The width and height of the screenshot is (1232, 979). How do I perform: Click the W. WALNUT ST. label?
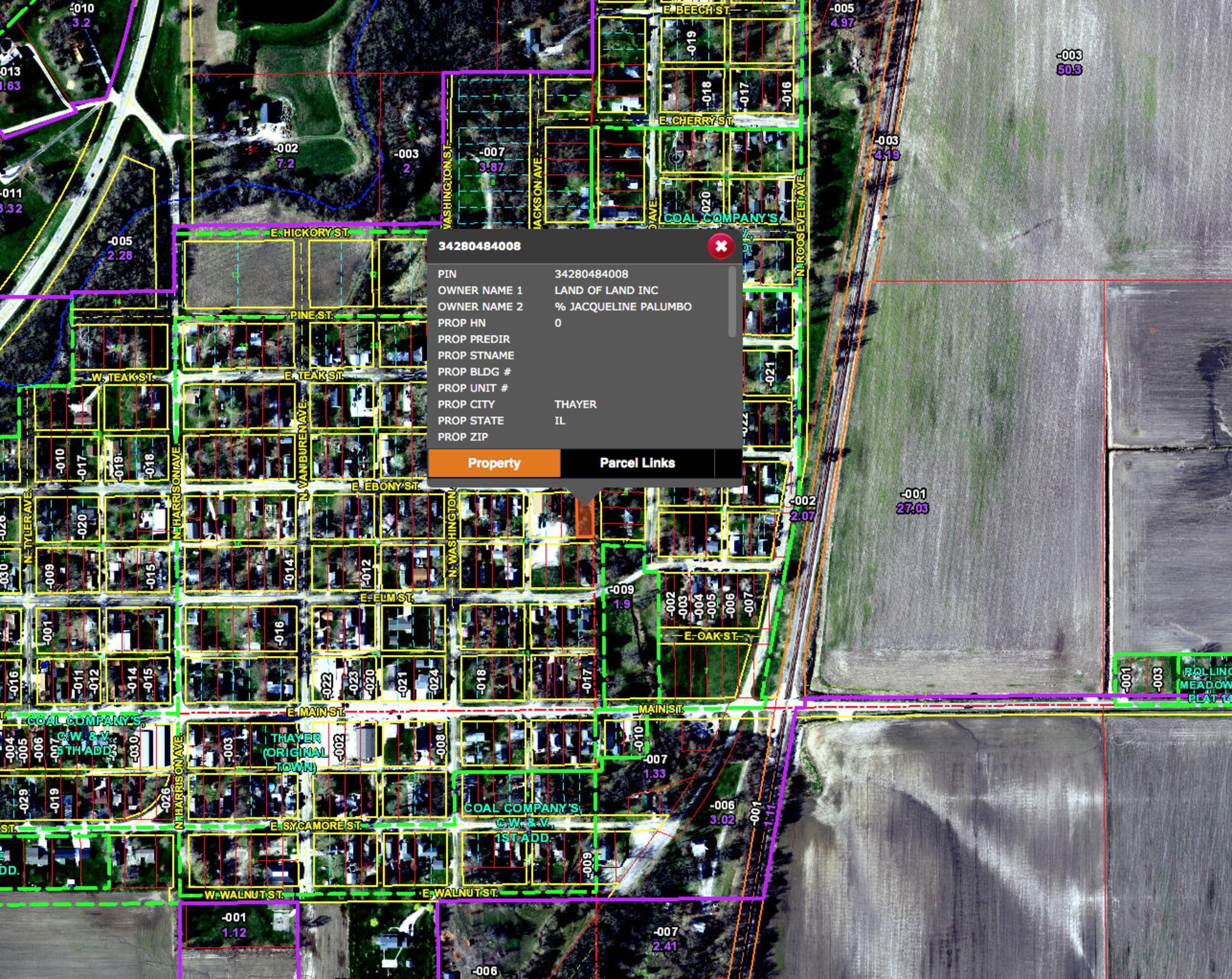point(244,894)
